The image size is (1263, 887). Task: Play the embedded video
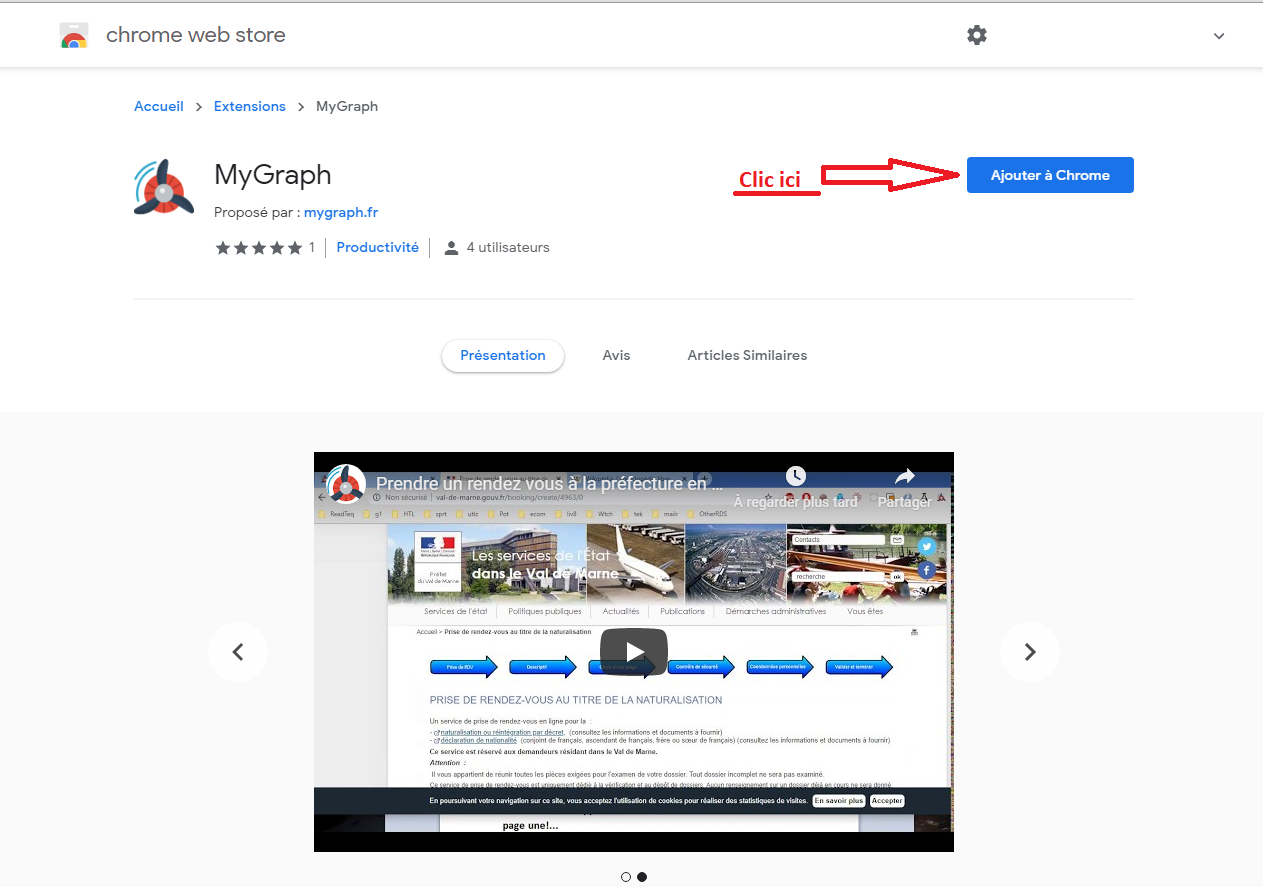[634, 652]
